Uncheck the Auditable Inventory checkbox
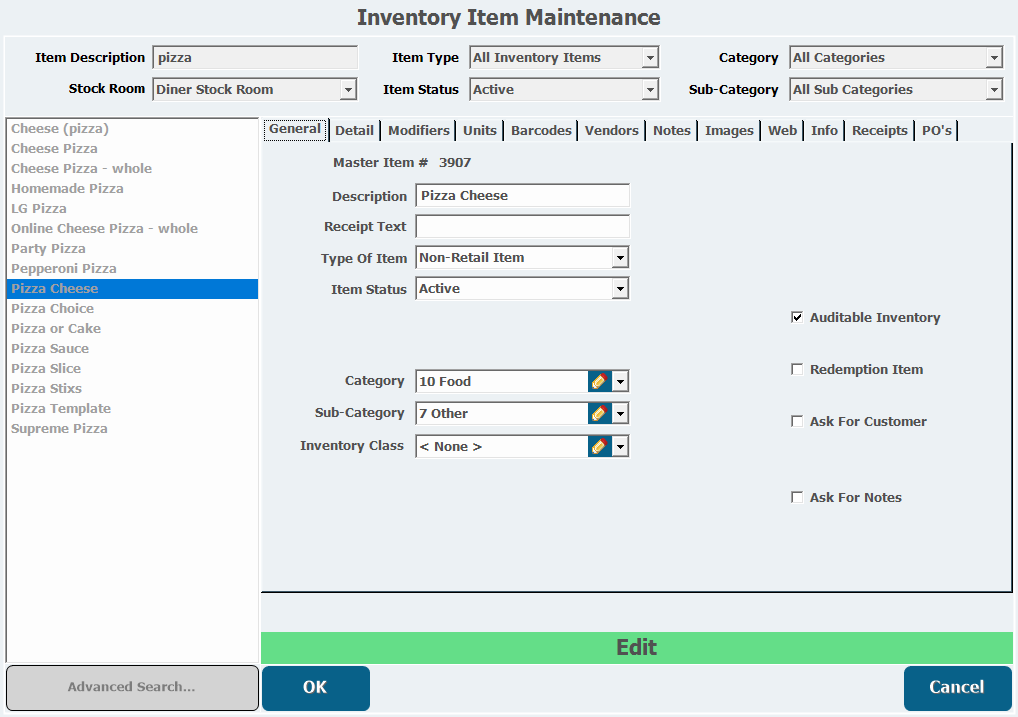 [797, 317]
